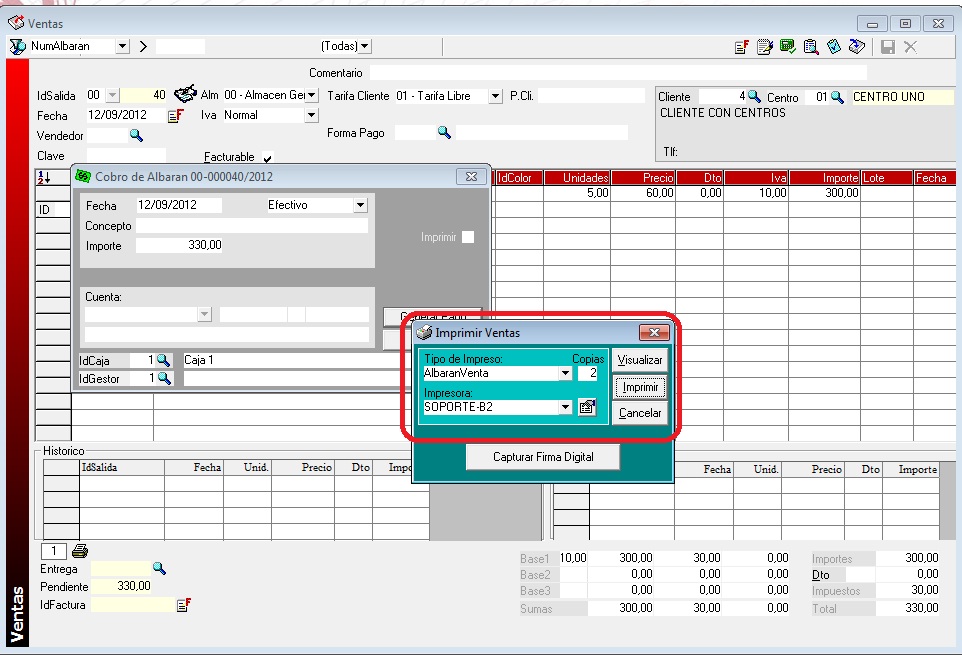Click the grey floppy disk save icon
962x655 pixels.
click(888, 47)
